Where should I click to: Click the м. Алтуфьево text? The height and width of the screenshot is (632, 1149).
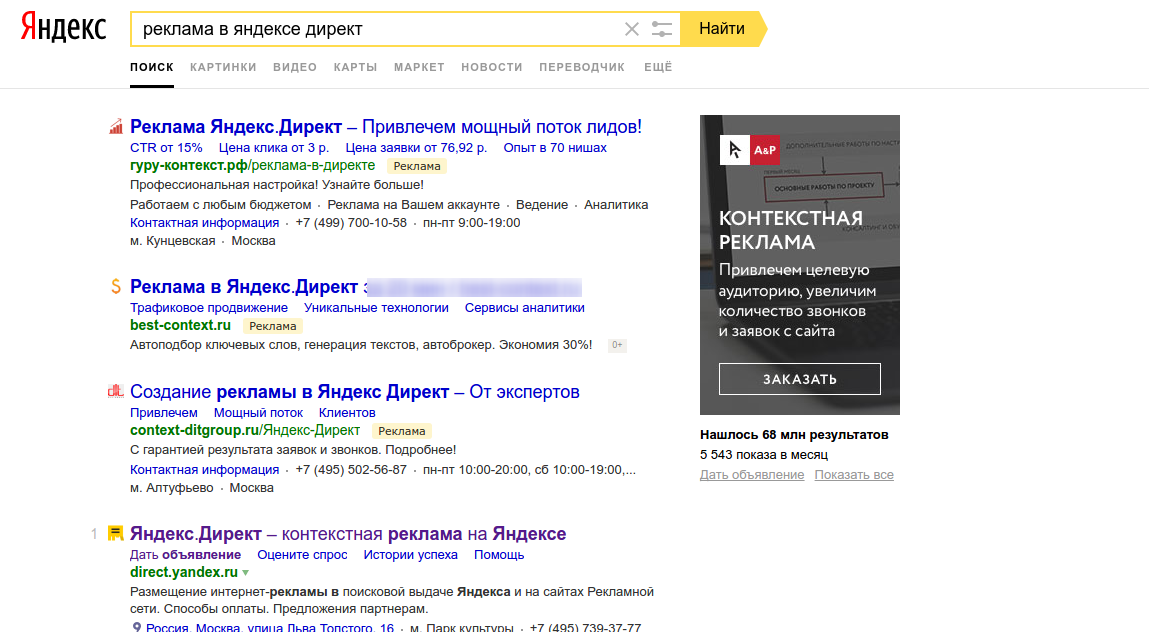point(171,488)
